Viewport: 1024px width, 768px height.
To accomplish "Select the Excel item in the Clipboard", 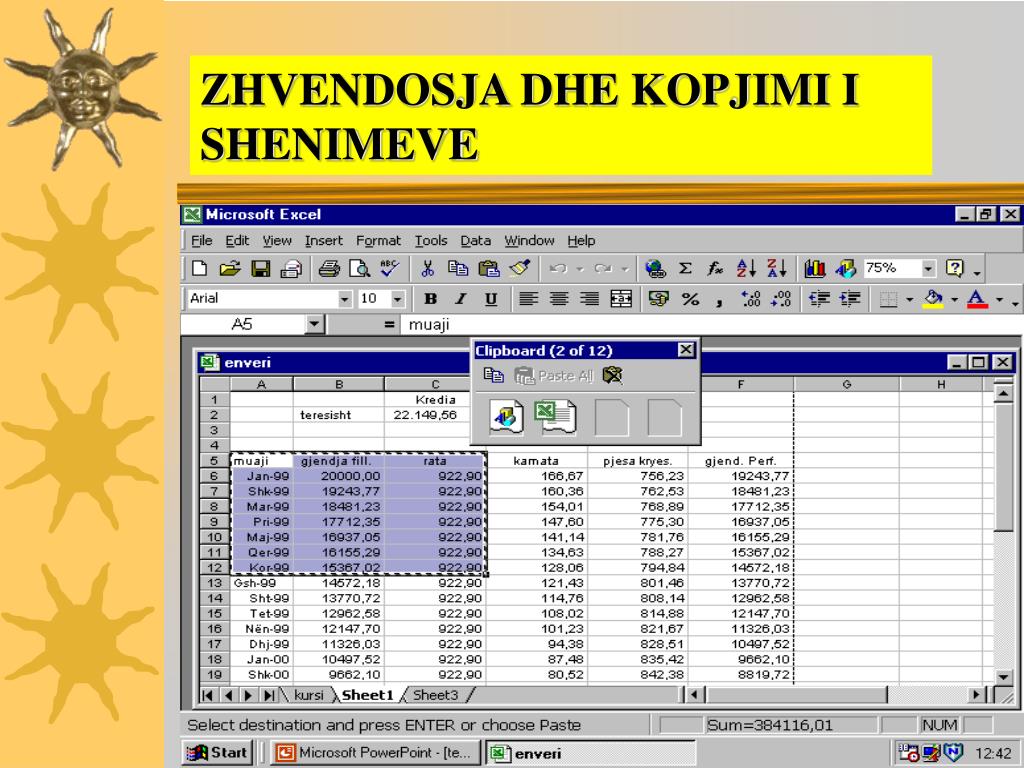I will pyautogui.click(x=555, y=417).
